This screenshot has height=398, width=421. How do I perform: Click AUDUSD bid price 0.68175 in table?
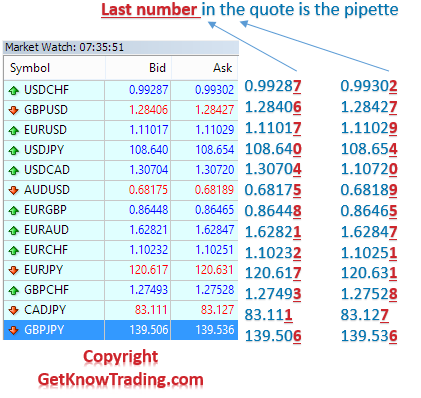pos(148,190)
